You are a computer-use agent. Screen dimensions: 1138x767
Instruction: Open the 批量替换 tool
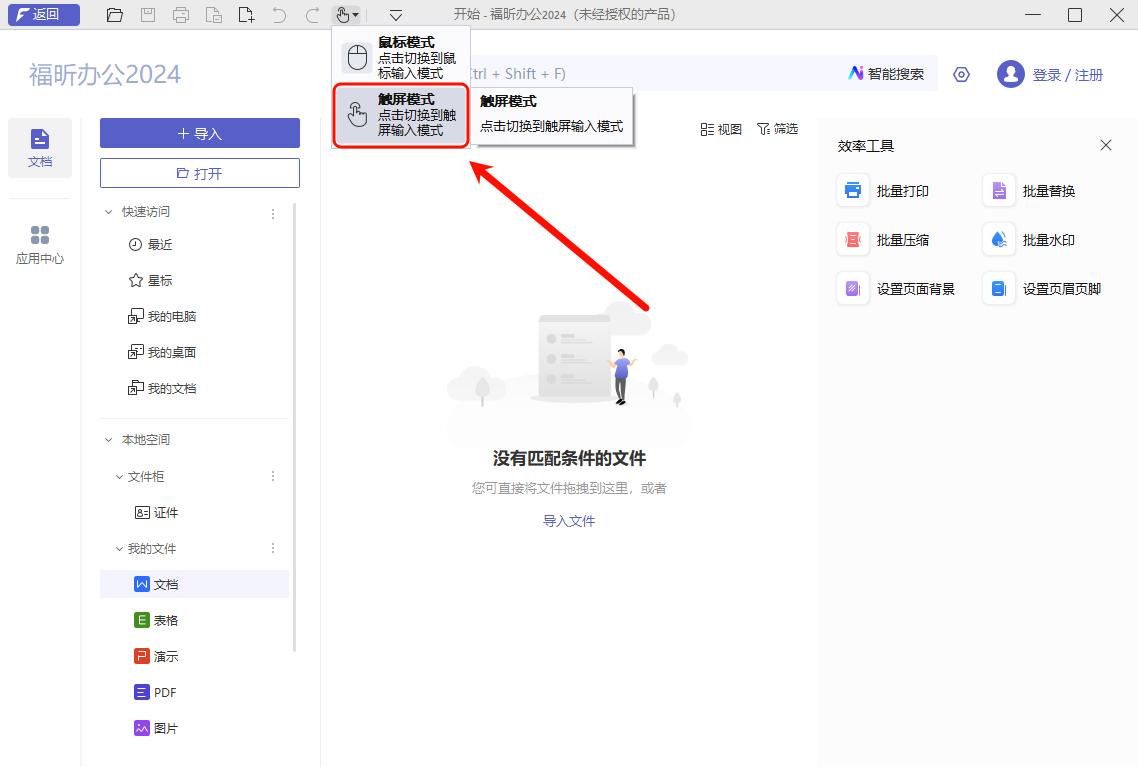[x=1030, y=191]
